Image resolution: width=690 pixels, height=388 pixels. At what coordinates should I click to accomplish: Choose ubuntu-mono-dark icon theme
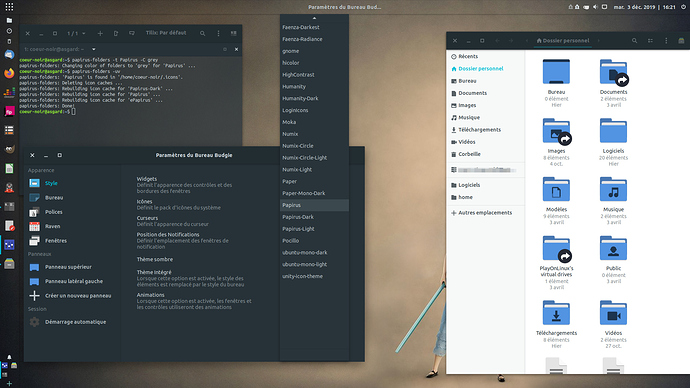pos(314,253)
